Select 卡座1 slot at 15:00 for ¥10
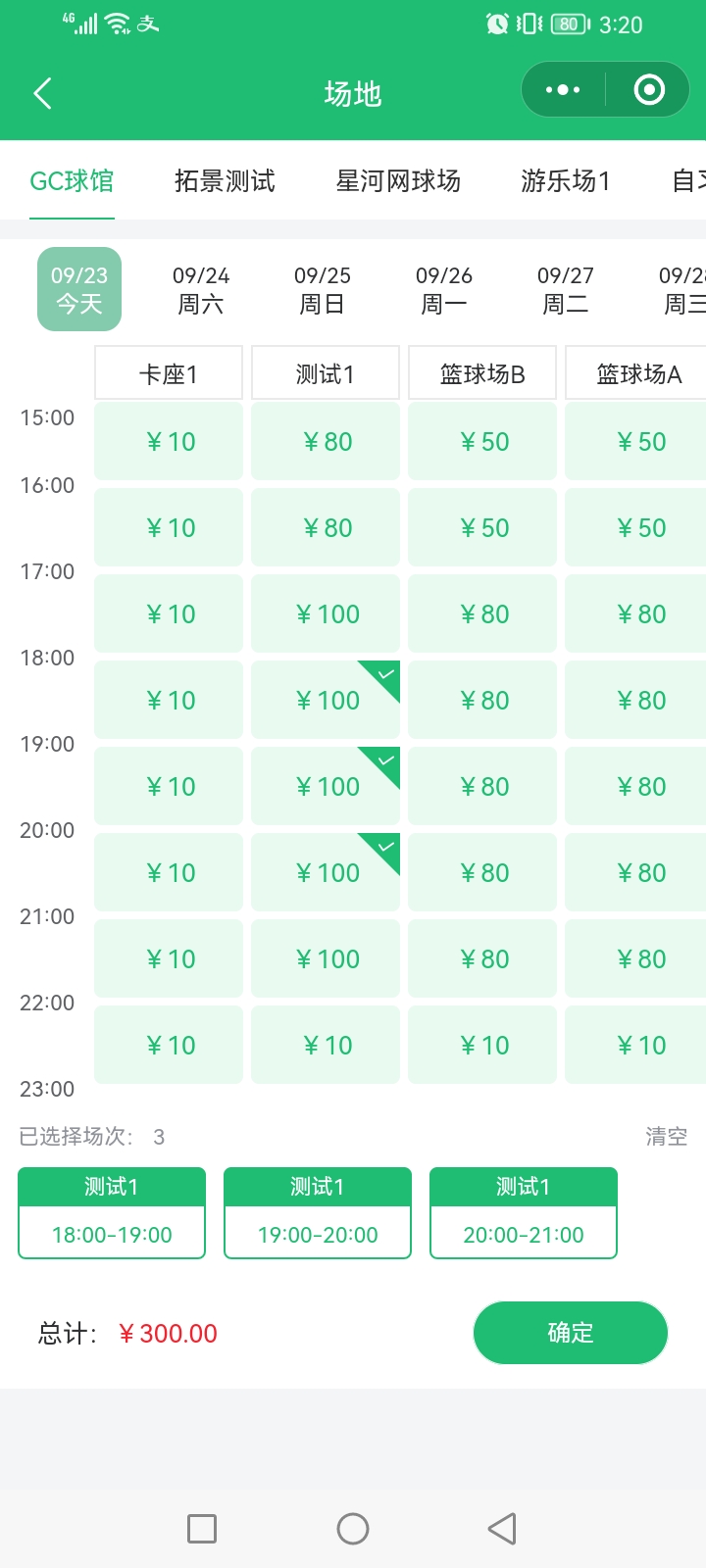Image resolution: width=706 pixels, height=1568 pixels. [169, 442]
